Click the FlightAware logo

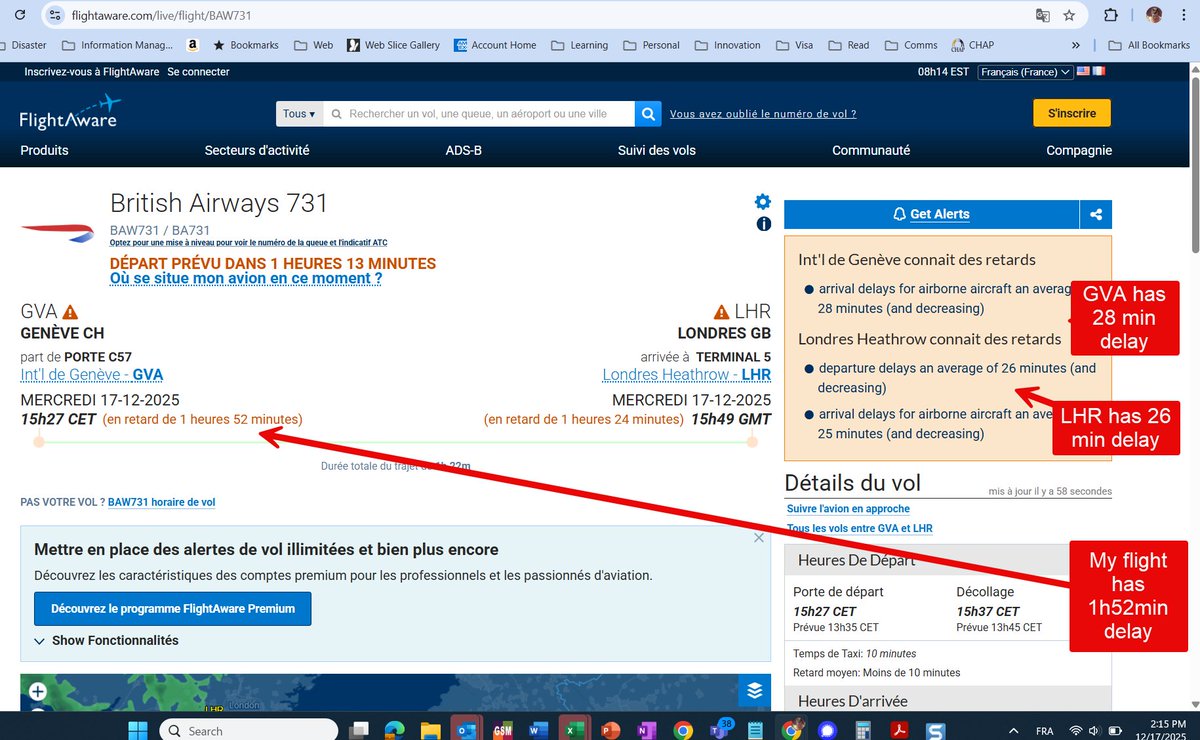[x=69, y=112]
